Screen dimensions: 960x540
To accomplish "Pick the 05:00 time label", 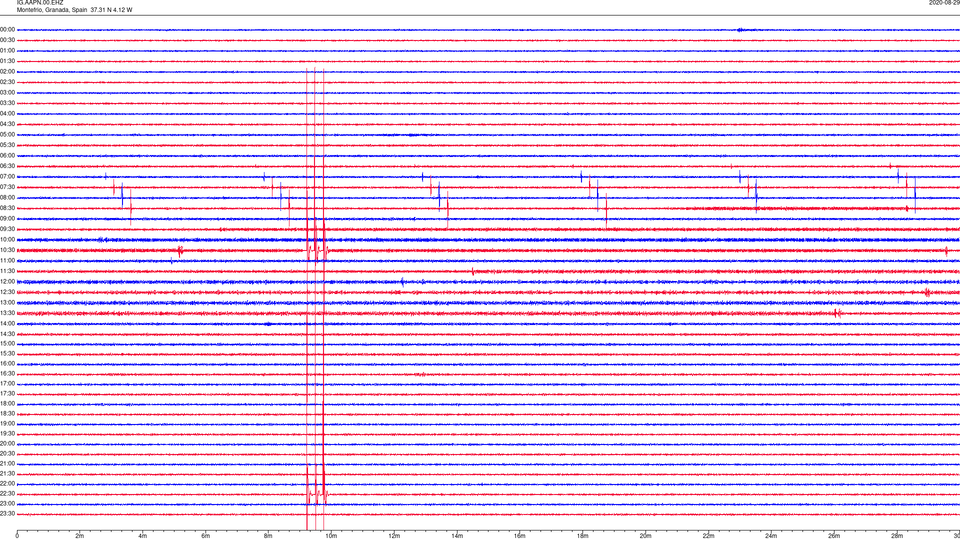I will coord(7,135).
